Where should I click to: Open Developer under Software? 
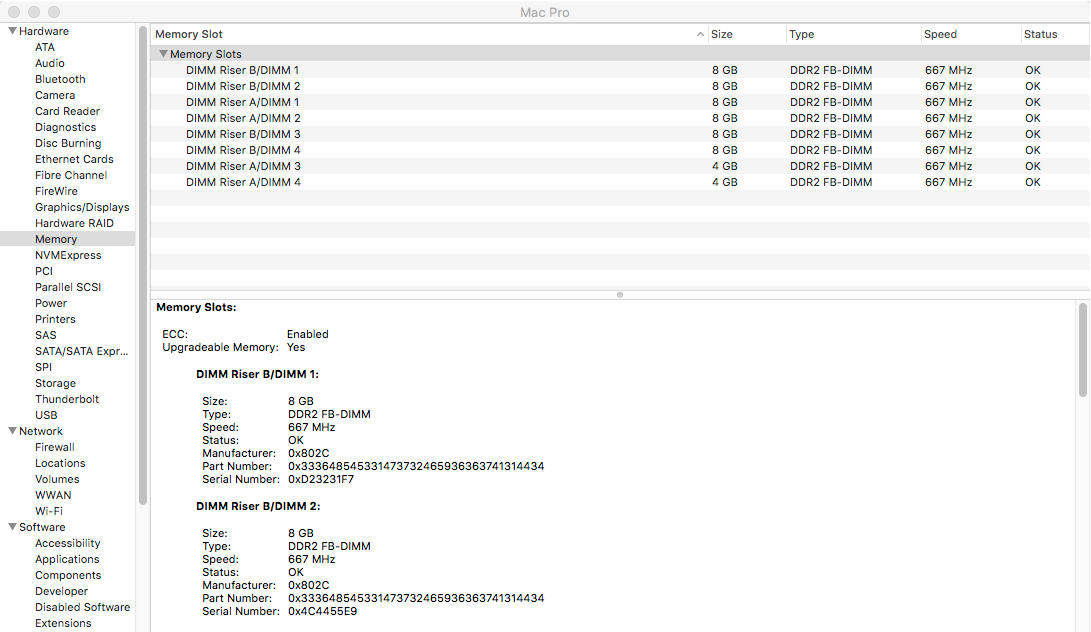(x=61, y=591)
